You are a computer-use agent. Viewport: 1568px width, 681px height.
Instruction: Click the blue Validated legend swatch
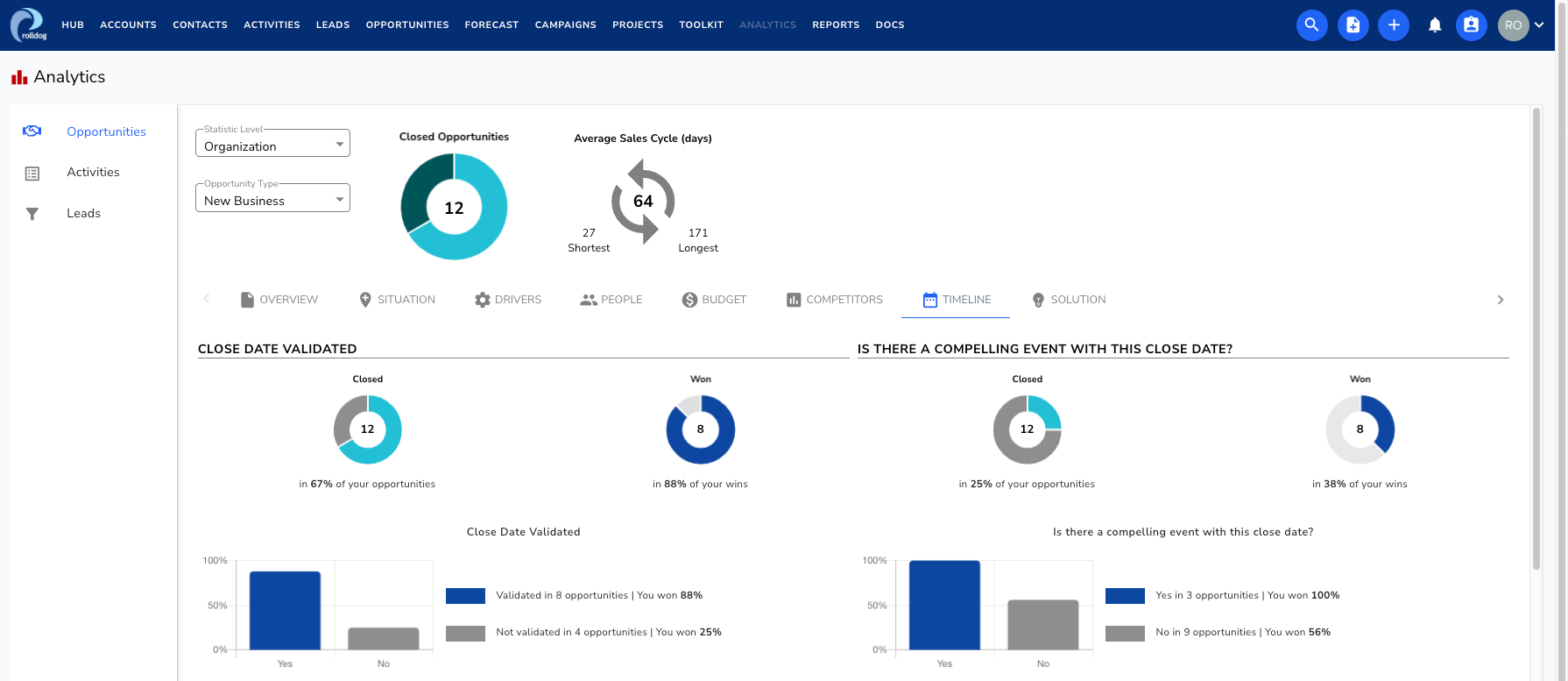(x=465, y=596)
